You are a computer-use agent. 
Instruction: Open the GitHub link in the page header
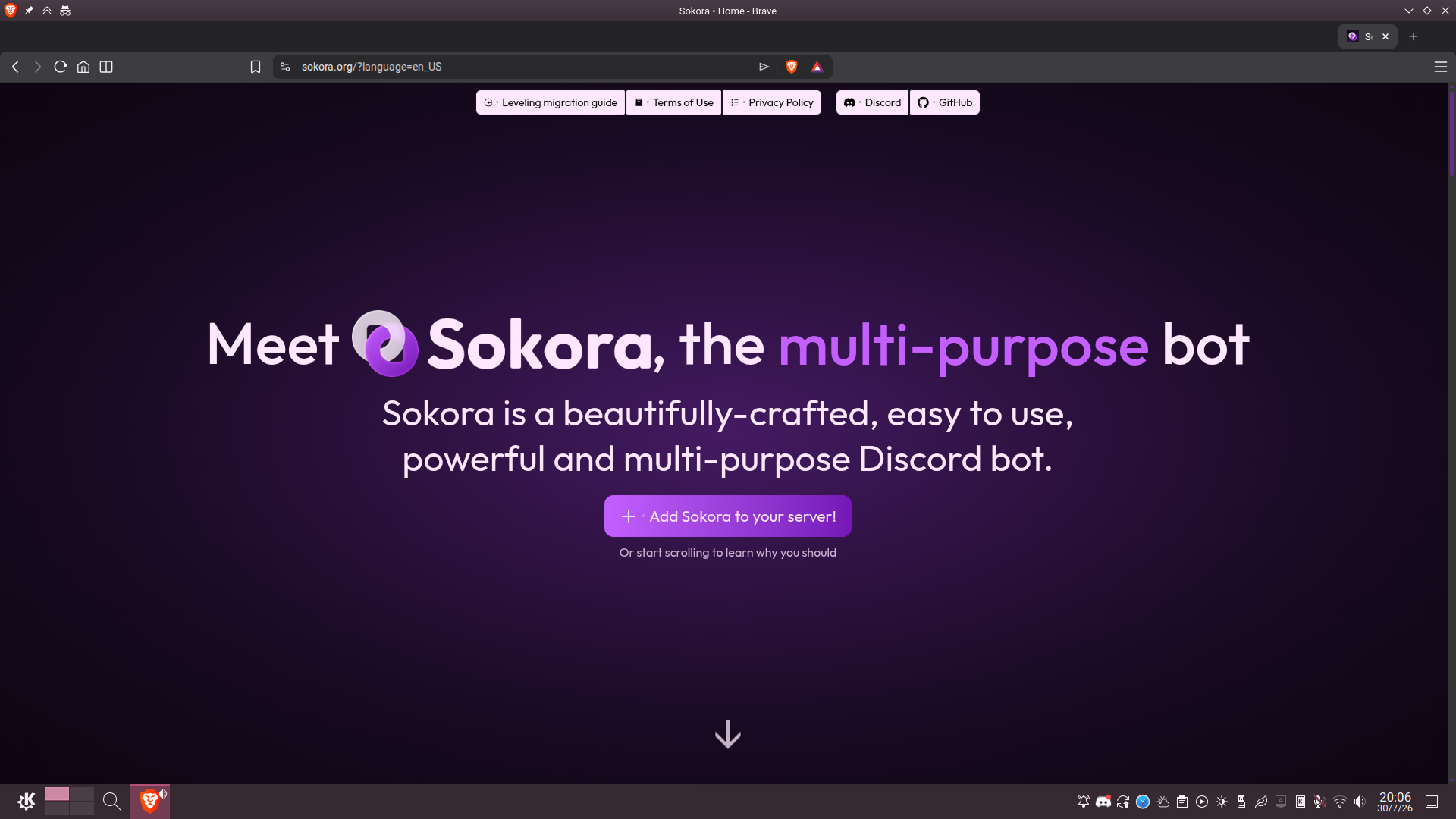[945, 102]
